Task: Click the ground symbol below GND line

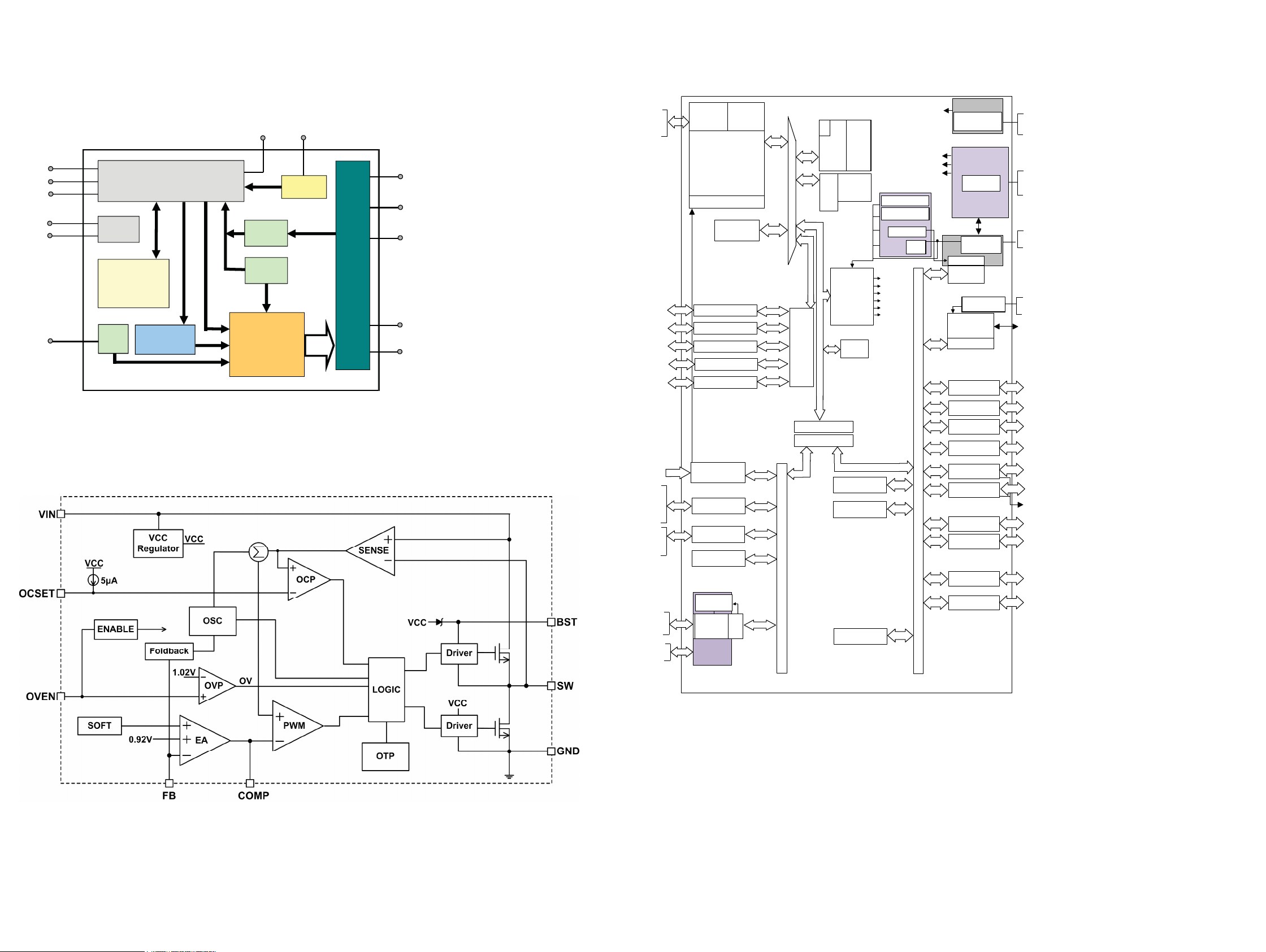Action: tap(509, 776)
